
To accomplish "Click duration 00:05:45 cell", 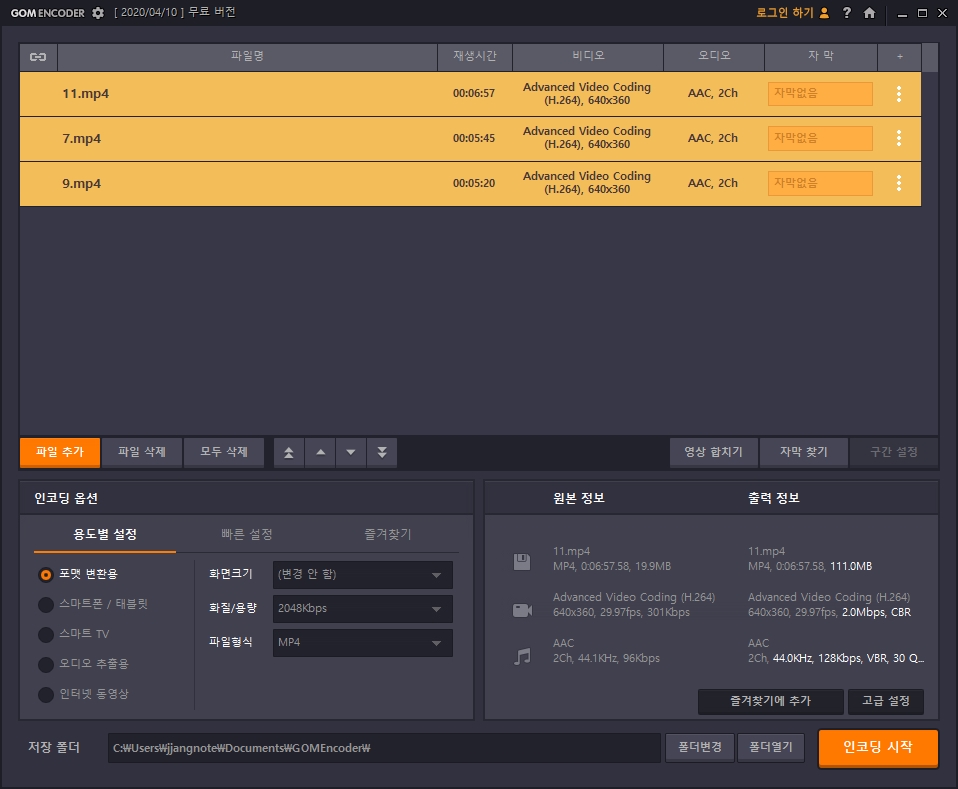I will [474, 138].
